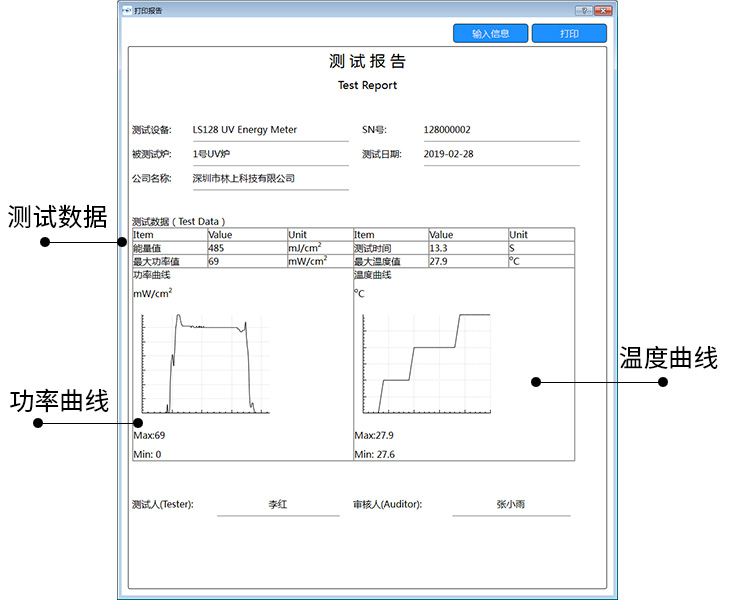Click the 审核人(Auditor) label

[387, 504]
